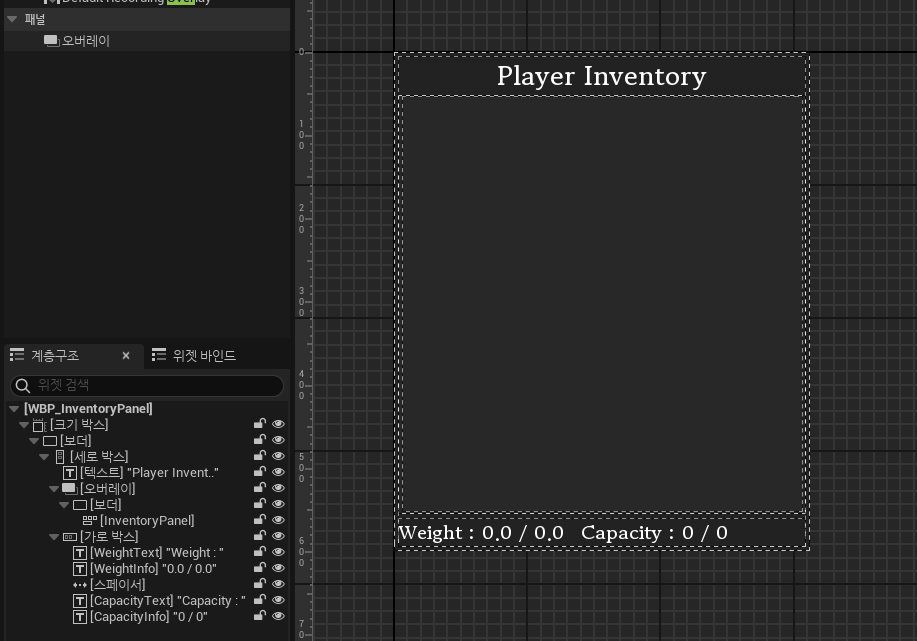Click the "0 / 0" capacity value in the canvas

coord(705,533)
